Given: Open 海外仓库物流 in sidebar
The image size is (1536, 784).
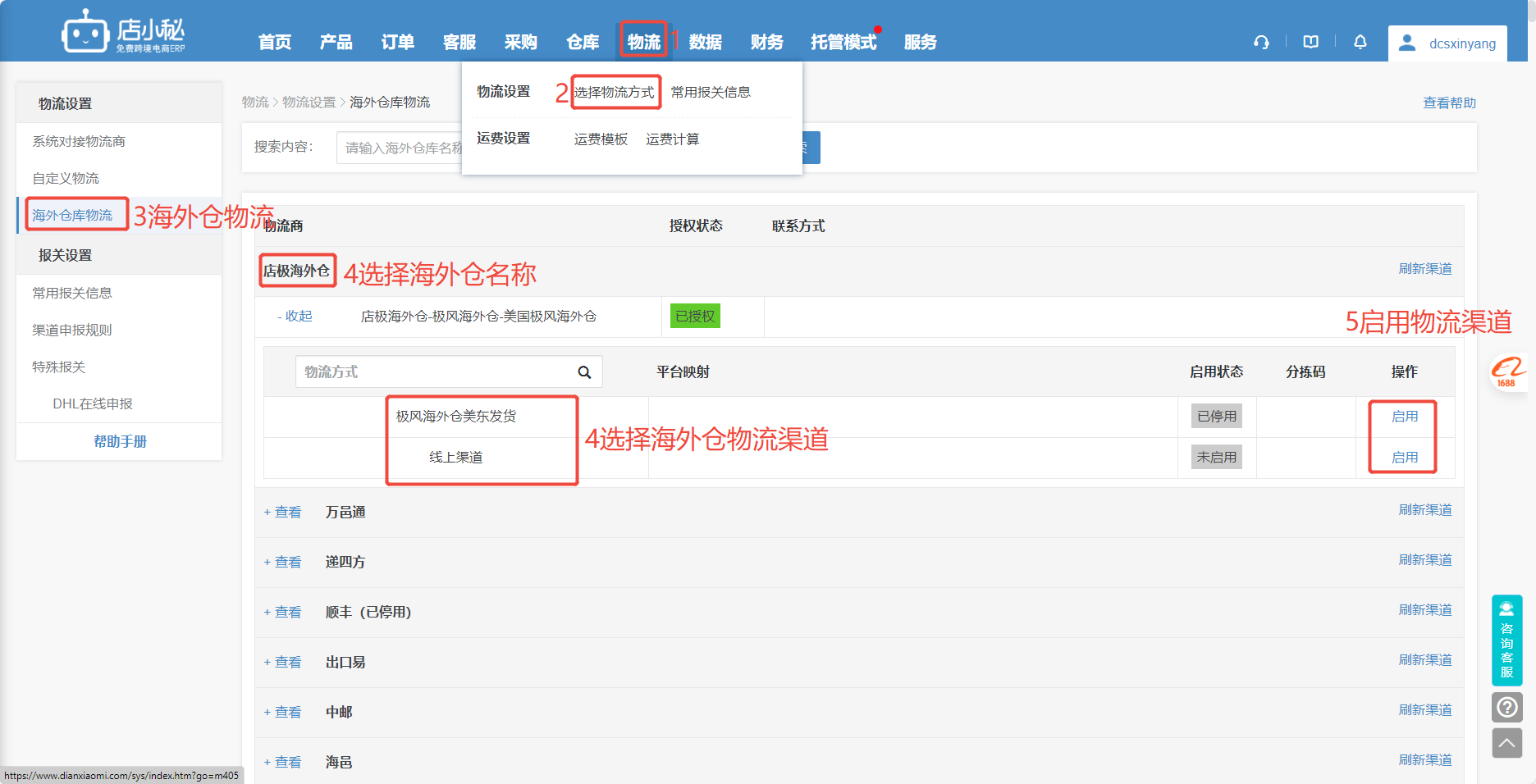Looking at the screenshot, I should [x=72, y=216].
